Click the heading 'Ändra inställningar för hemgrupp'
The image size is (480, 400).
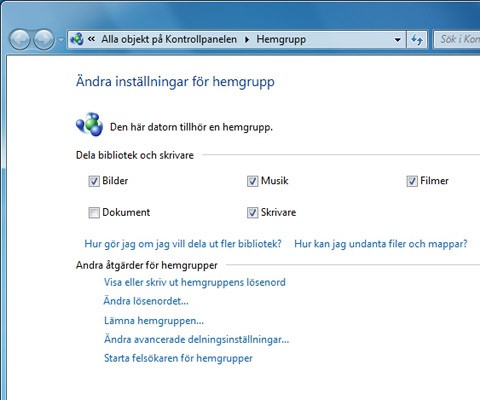pyautogui.click(x=175, y=82)
